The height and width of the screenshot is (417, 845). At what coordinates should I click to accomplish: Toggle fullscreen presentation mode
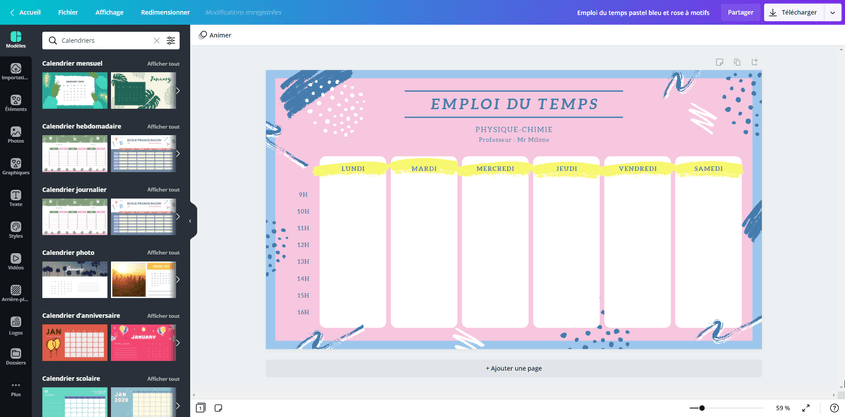[806, 408]
